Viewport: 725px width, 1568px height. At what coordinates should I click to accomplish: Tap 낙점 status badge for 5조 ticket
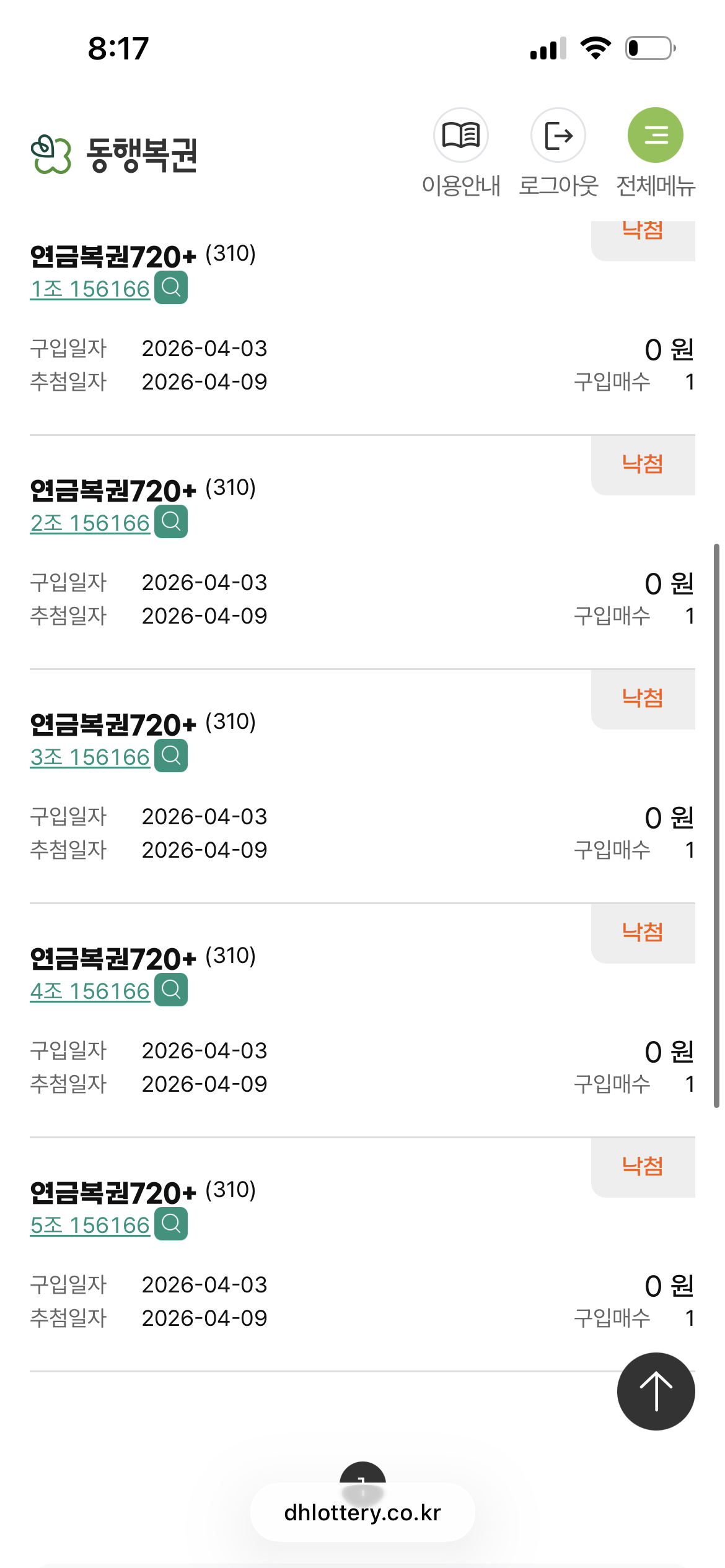pyautogui.click(x=643, y=1166)
